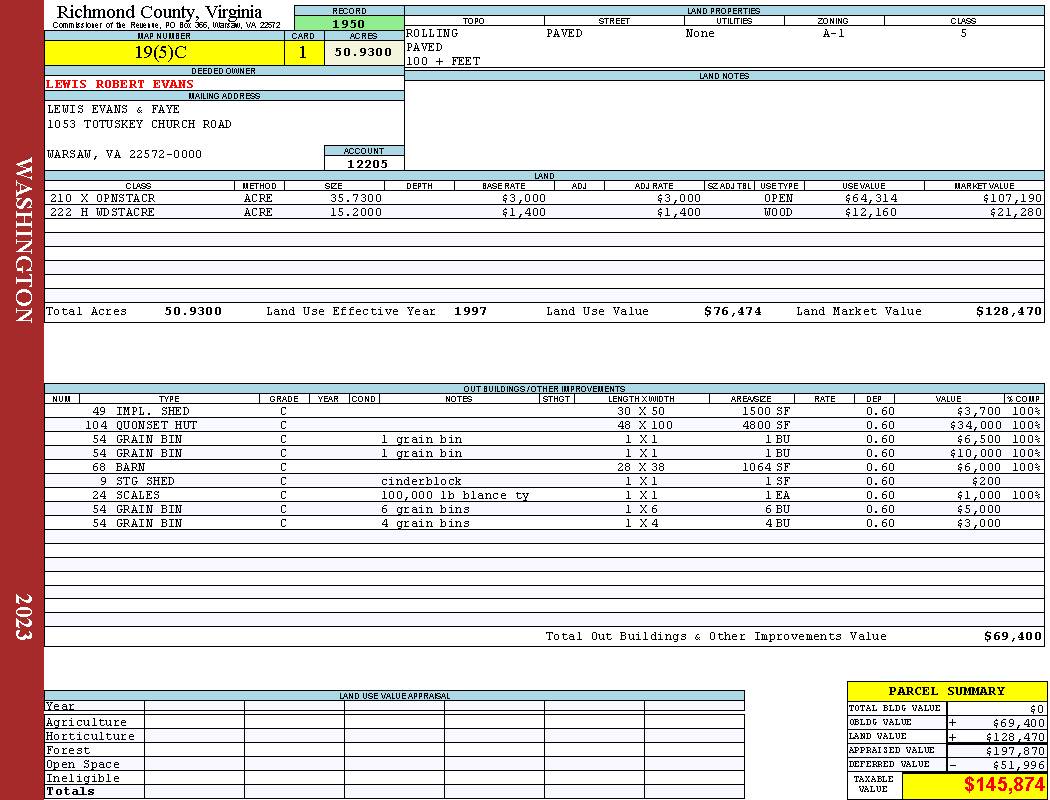Click Total Out Buildings value $69,400
The height and width of the screenshot is (800, 1050).
[x=1012, y=637]
